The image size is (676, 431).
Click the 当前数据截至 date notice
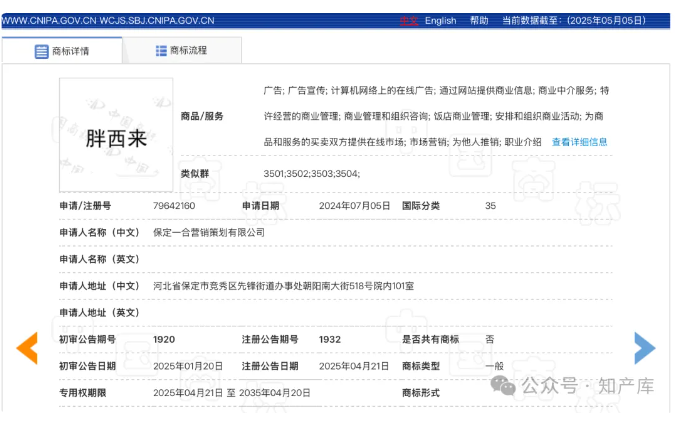coord(580,20)
